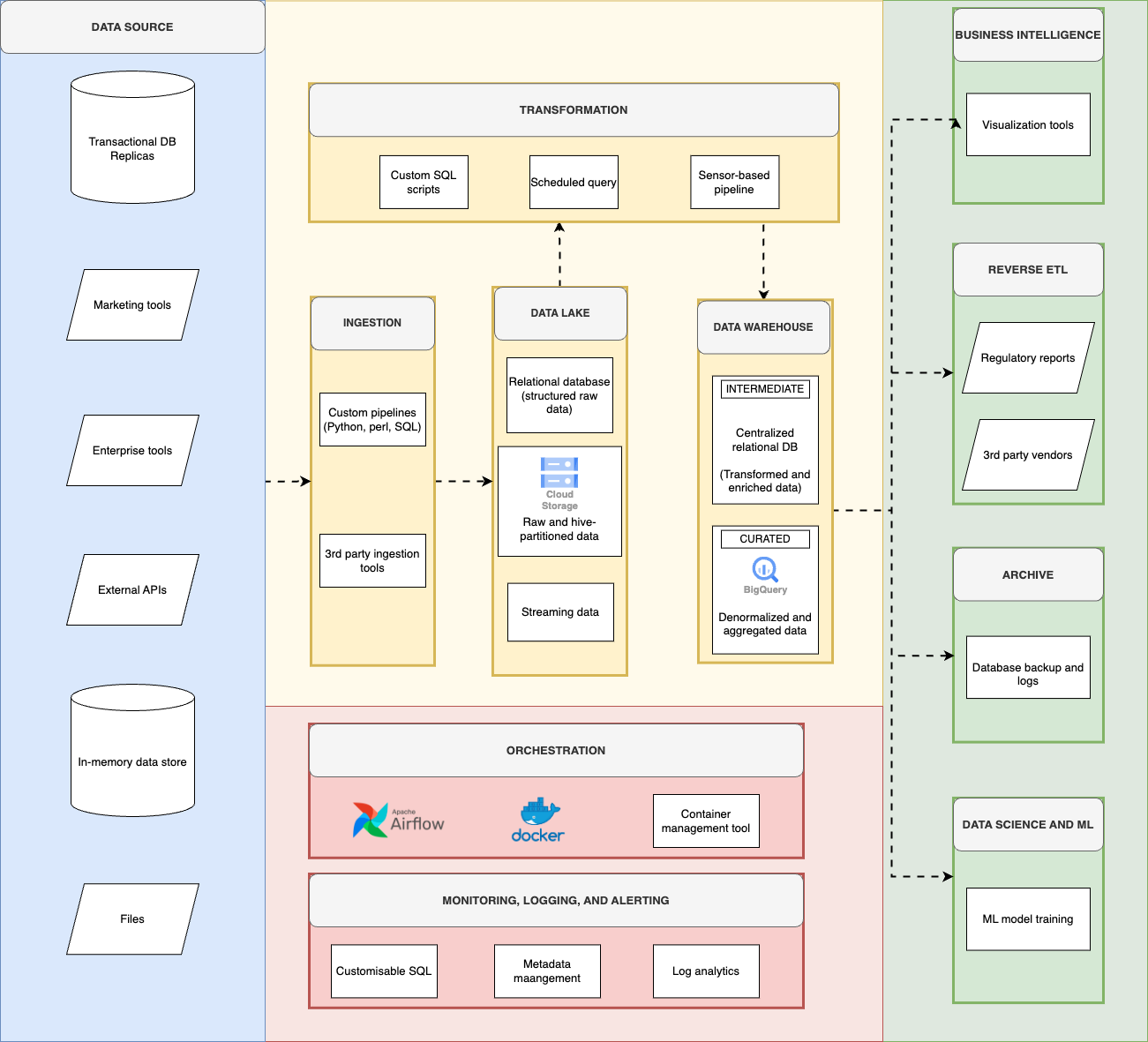Open the Custom SQL scripts box
This screenshot has width=1148, height=1042.
click(x=424, y=182)
